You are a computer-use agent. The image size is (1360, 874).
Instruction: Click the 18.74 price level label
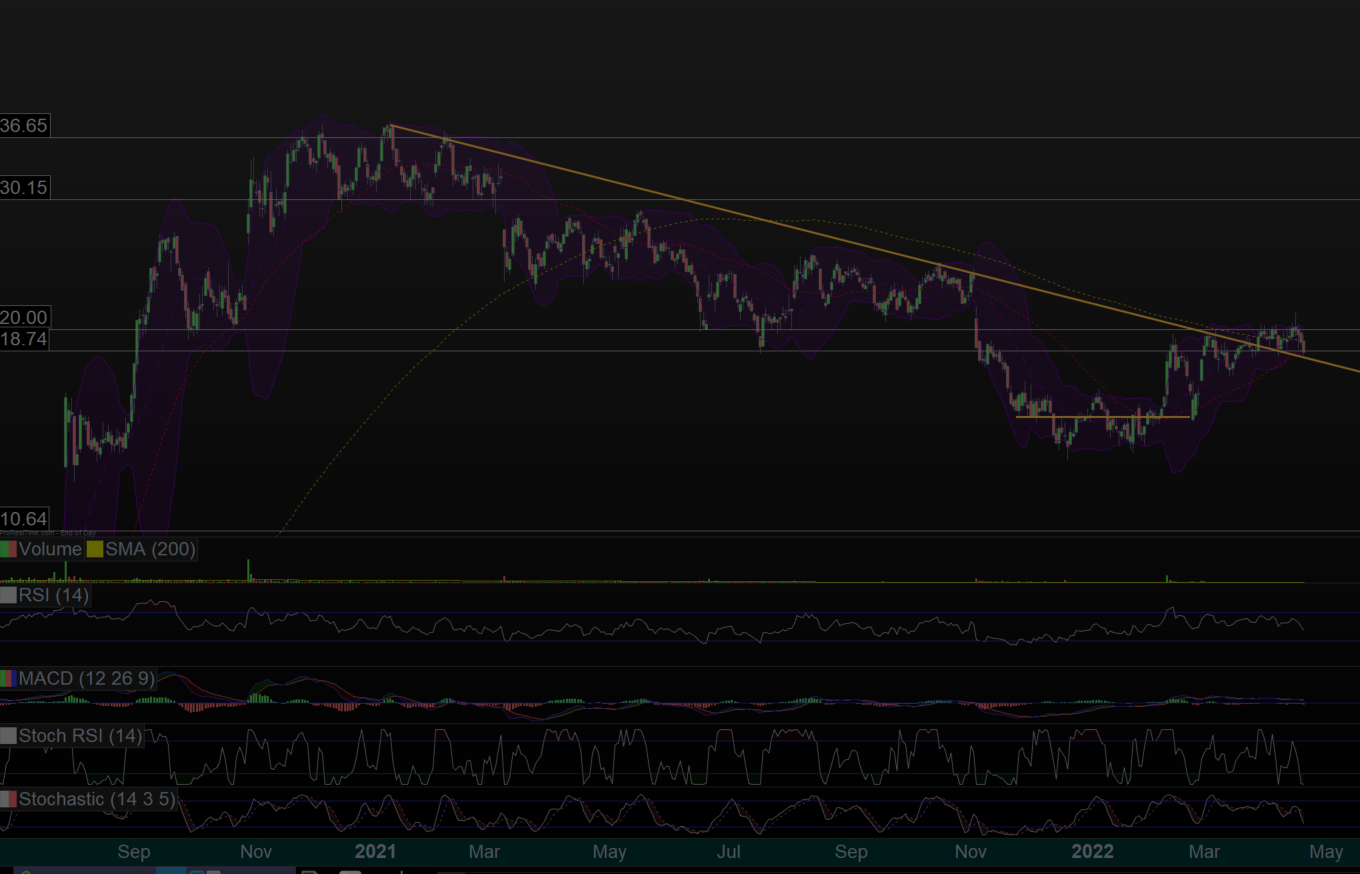point(24,339)
